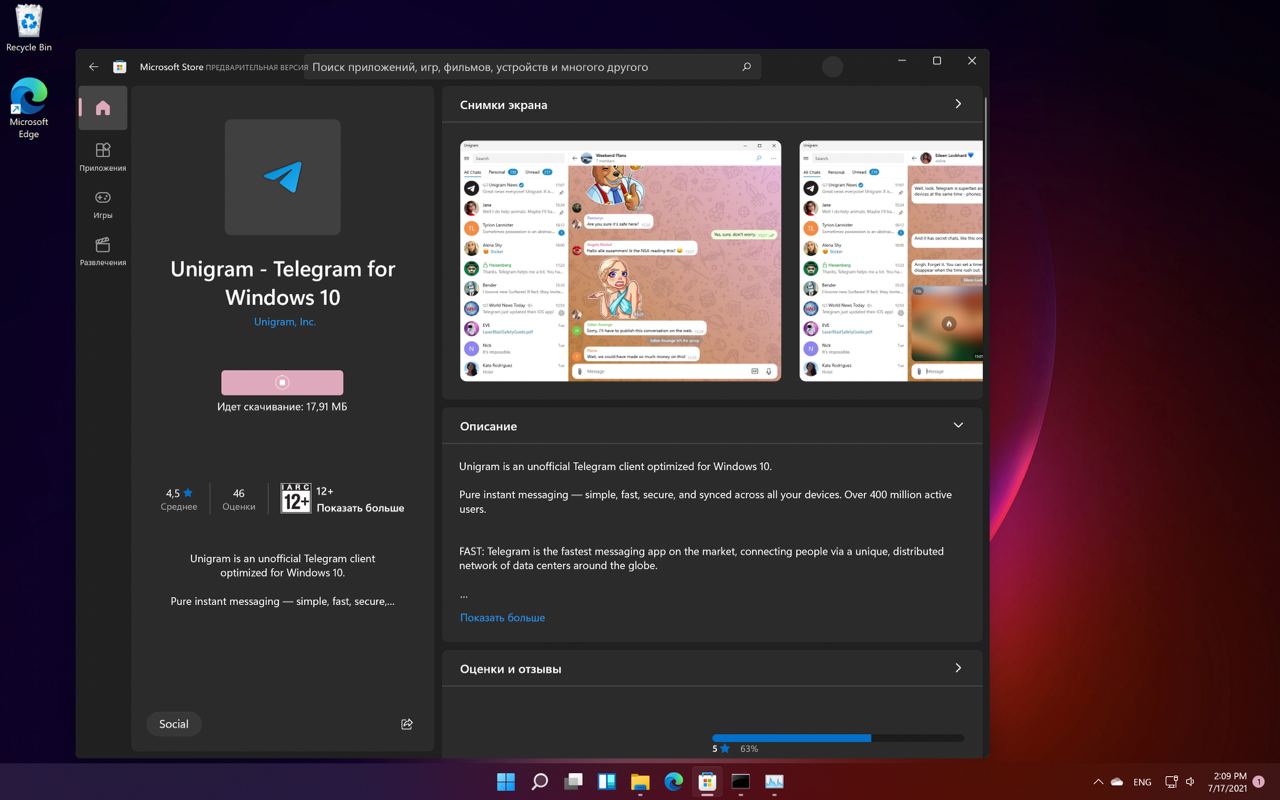Click the Снимки экрана heading
Screen dimensions: 1280x800
[503, 105]
